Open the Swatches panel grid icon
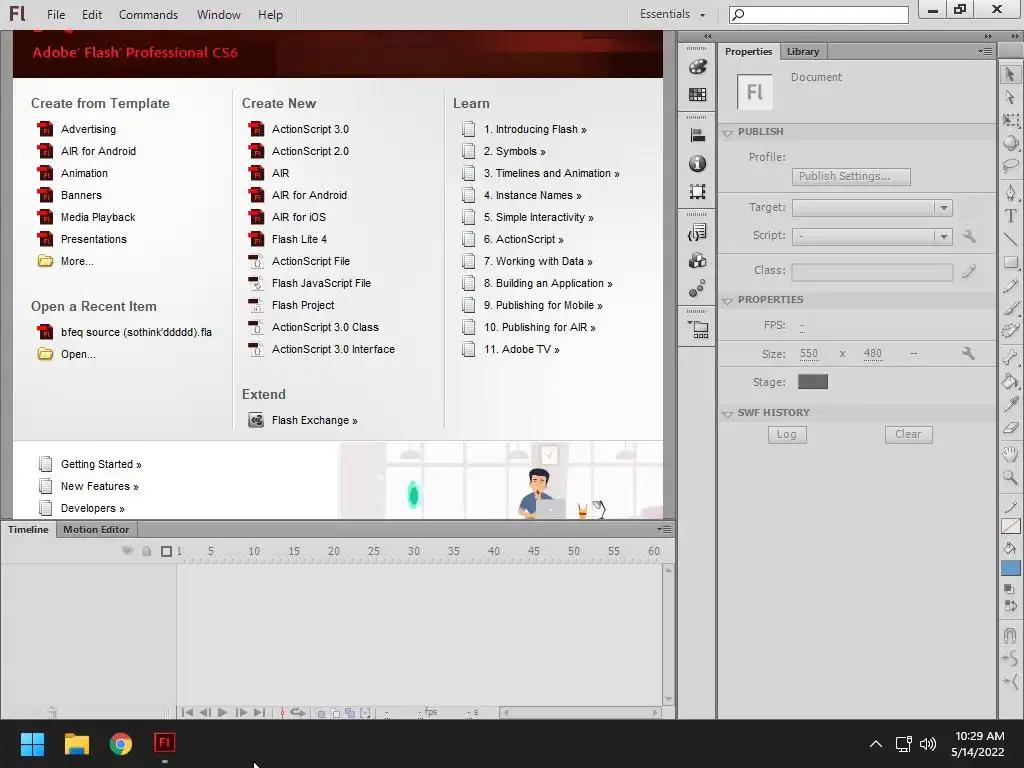 tap(697, 95)
